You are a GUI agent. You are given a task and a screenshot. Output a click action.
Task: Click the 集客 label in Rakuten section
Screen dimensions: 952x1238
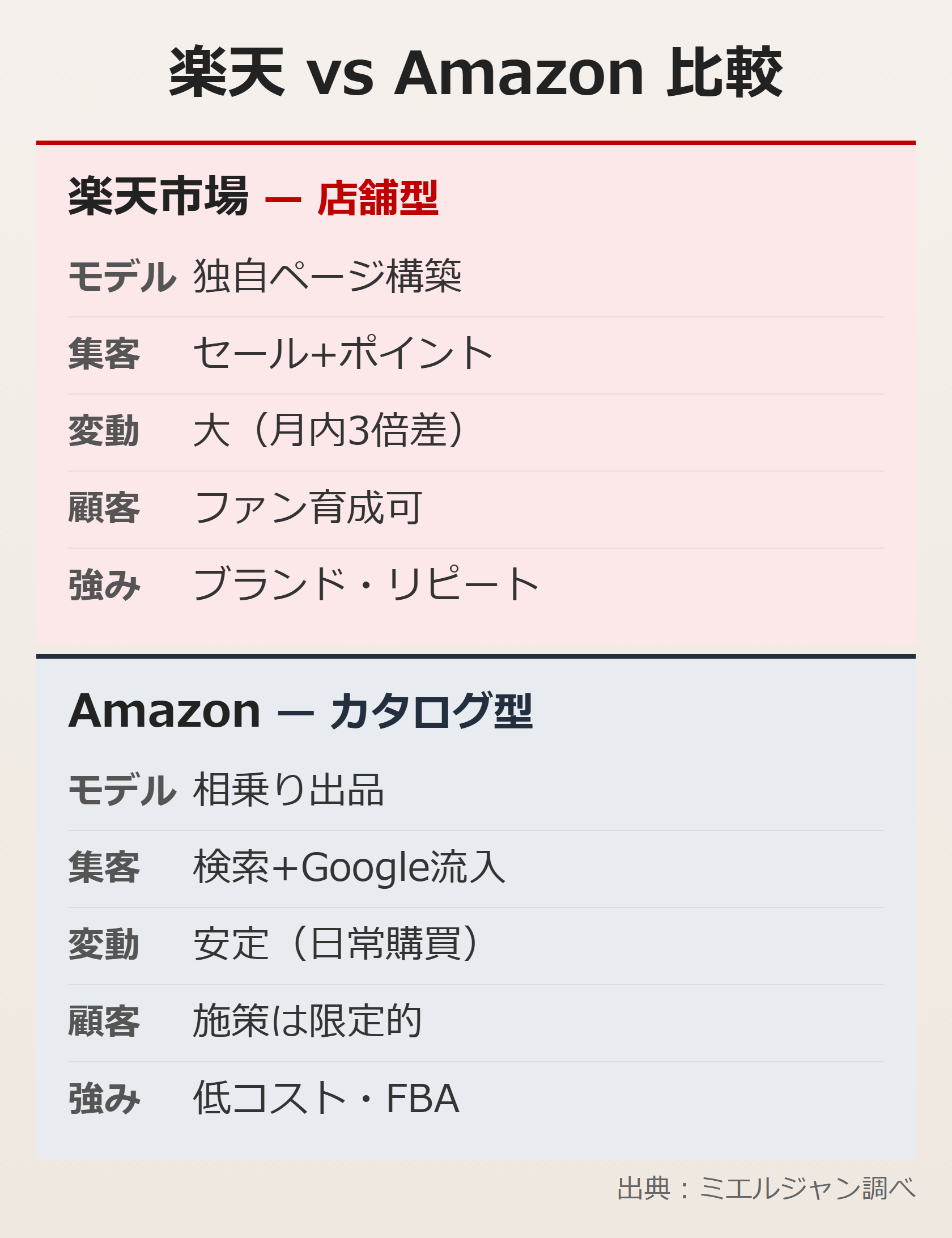tap(104, 353)
